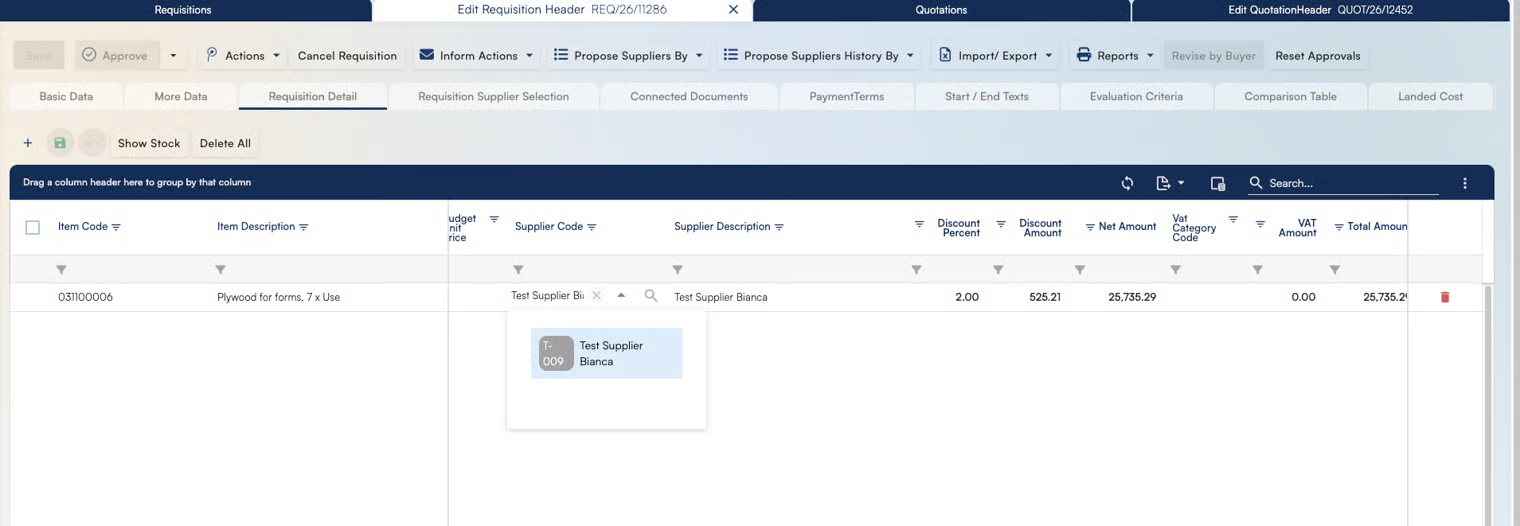Click the add new row plus icon
The width and height of the screenshot is (1520, 526).
(x=28, y=143)
